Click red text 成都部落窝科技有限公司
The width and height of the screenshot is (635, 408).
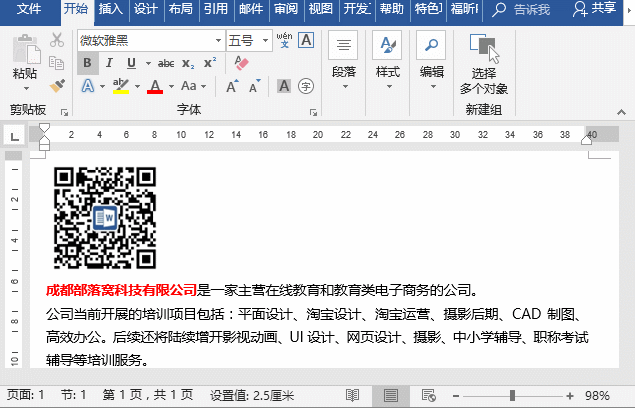coord(121,290)
